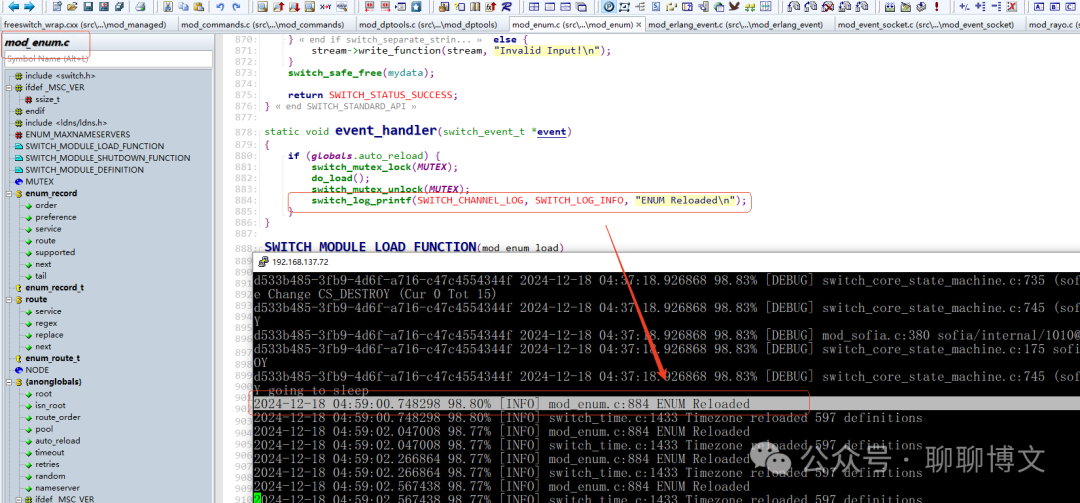
Task: Print the current file
Action: pyautogui.click(x=140, y=7)
